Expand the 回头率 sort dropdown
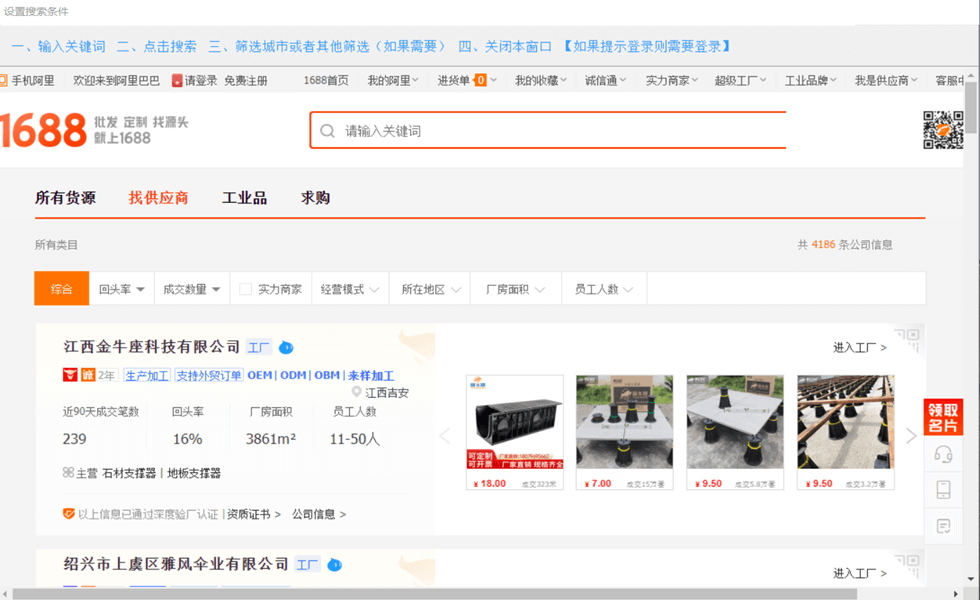980x600 pixels. tap(122, 289)
